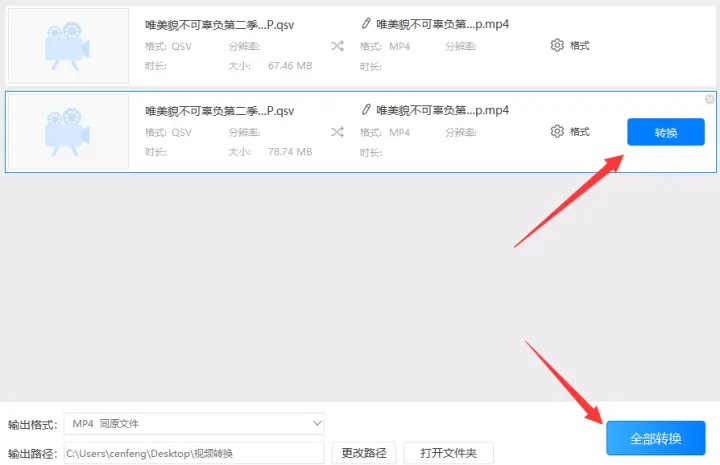Click the 输出路径 path input field

194,454
